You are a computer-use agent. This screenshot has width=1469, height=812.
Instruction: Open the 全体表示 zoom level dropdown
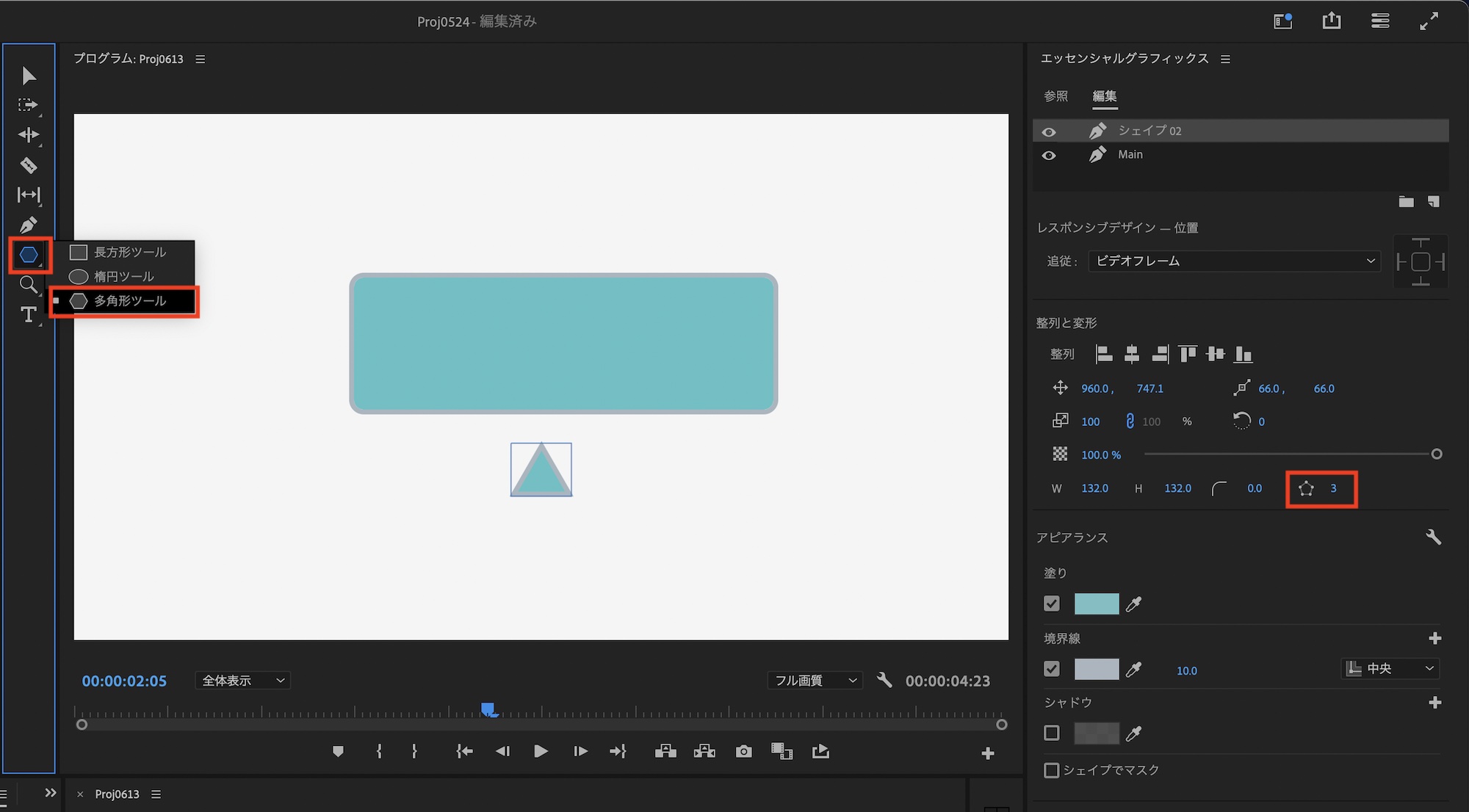(x=242, y=681)
